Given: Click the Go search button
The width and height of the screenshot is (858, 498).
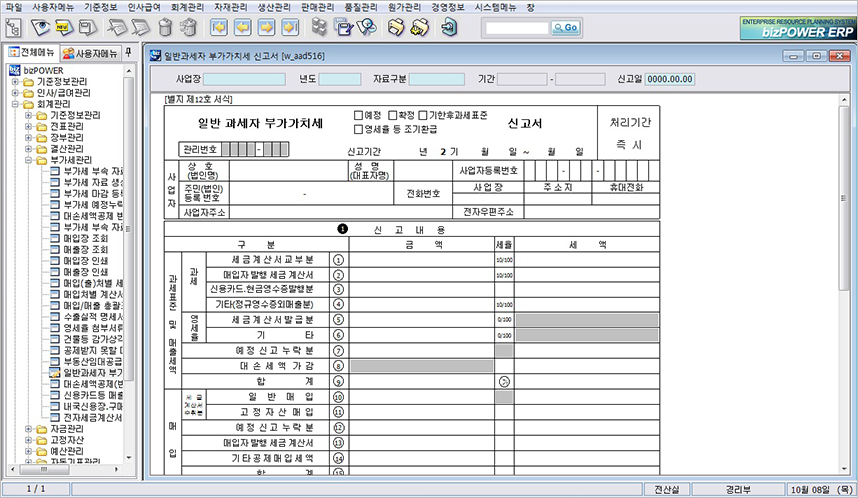Looking at the screenshot, I should point(566,27).
